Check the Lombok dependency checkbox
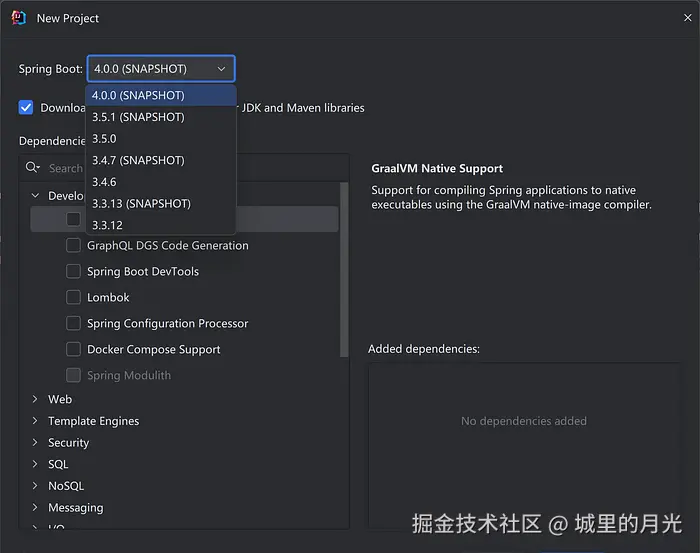The height and width of the screenshot is (553, 700). tap(73, 297)
